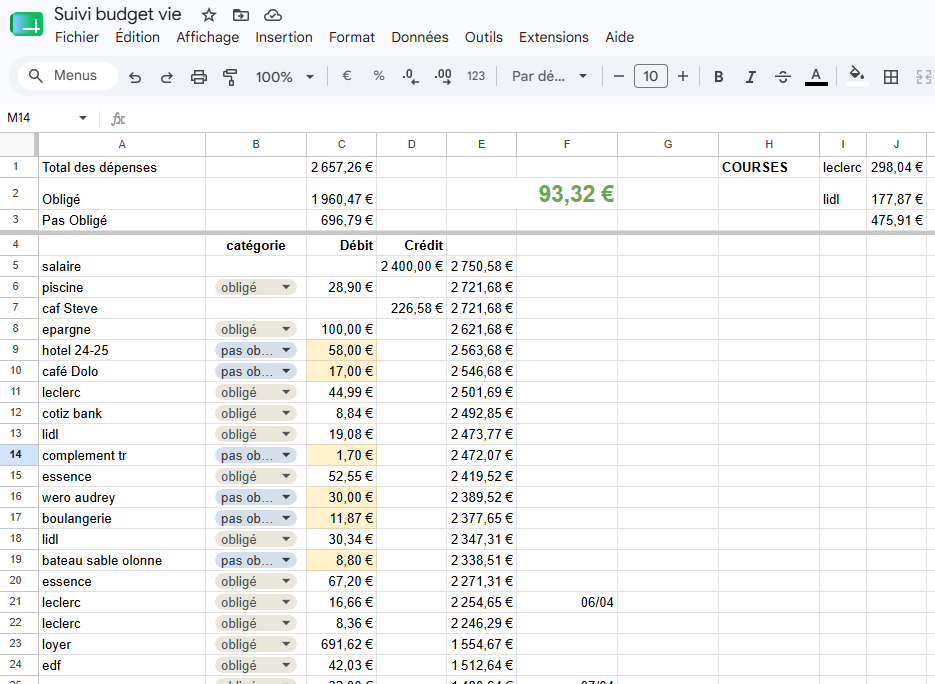Select row 14 header
This screenshot has width=935, height=684.
click(16, 454)
